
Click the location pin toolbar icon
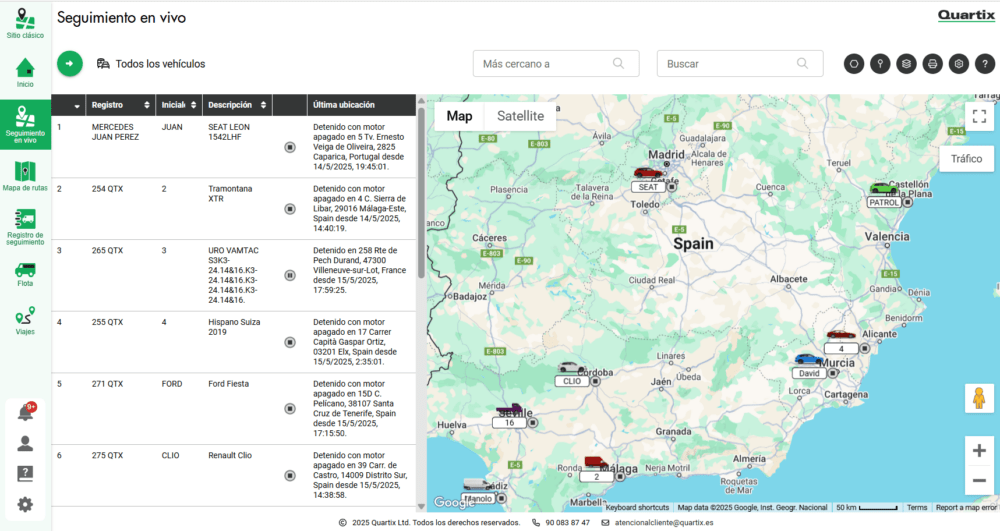click(x=880, y=64)
